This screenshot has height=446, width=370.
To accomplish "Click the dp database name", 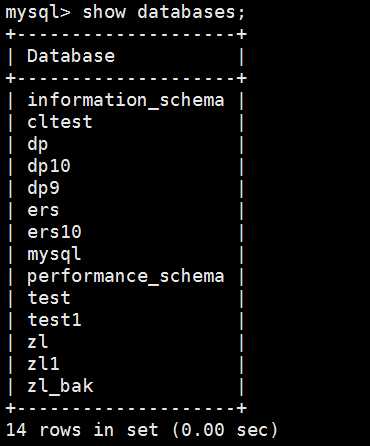I will coord(38,145).
